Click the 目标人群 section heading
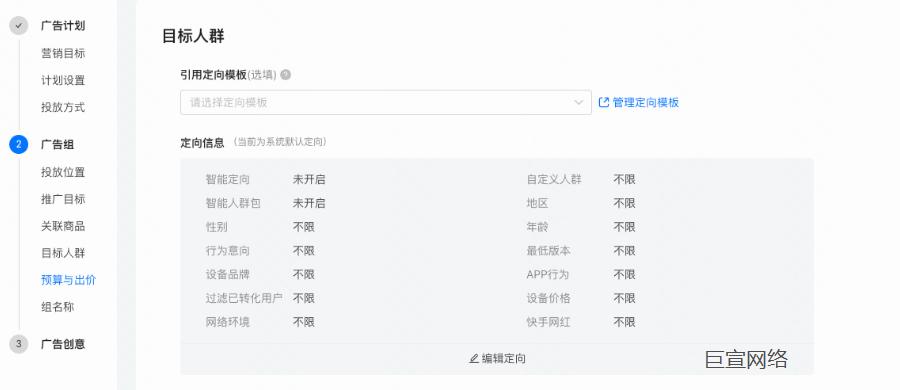Image resolution: width=900 pixels, height=390 pixels. tap(193, 36)
